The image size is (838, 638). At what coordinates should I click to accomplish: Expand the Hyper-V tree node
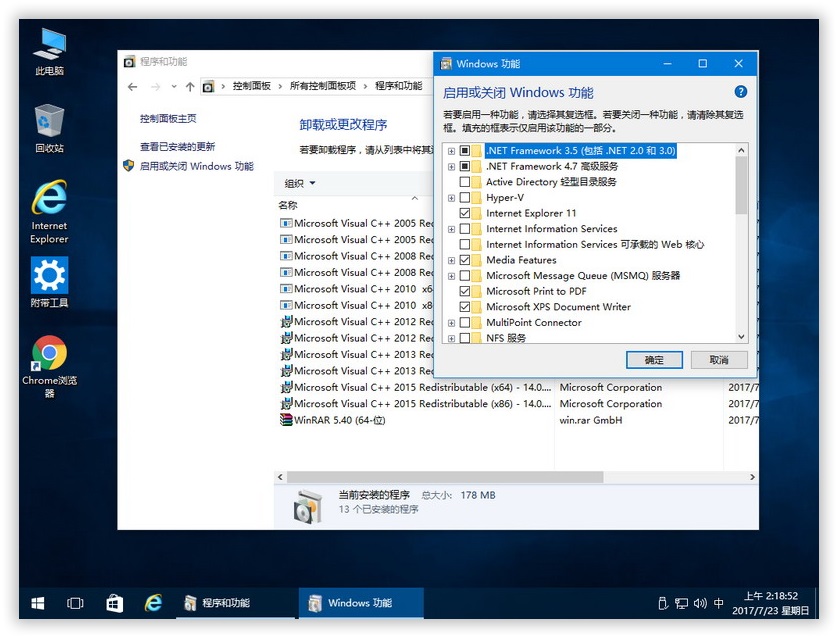coord(451,198)
